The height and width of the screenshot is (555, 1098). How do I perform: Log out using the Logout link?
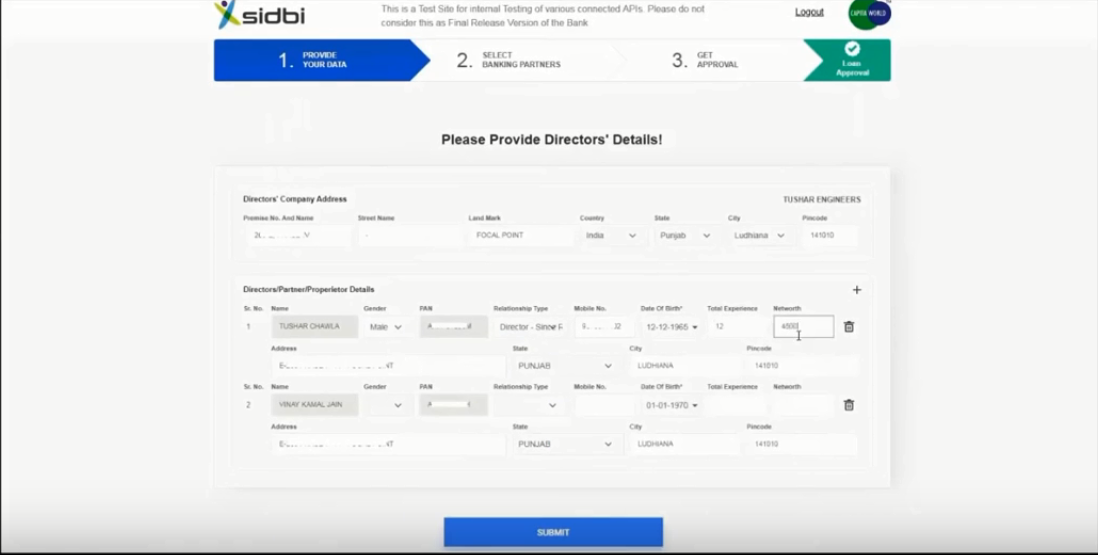(x=809, y=12)
